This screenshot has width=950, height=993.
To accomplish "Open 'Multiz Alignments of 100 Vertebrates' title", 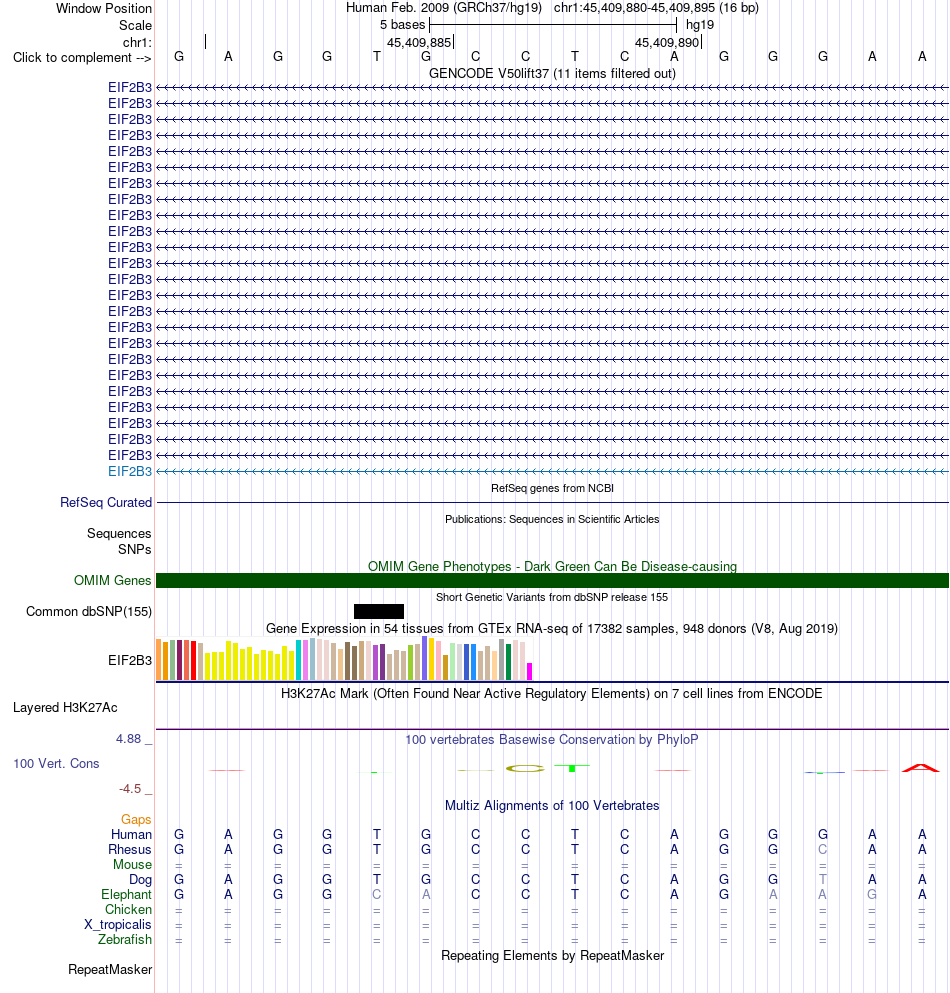I will coord(552,806).
